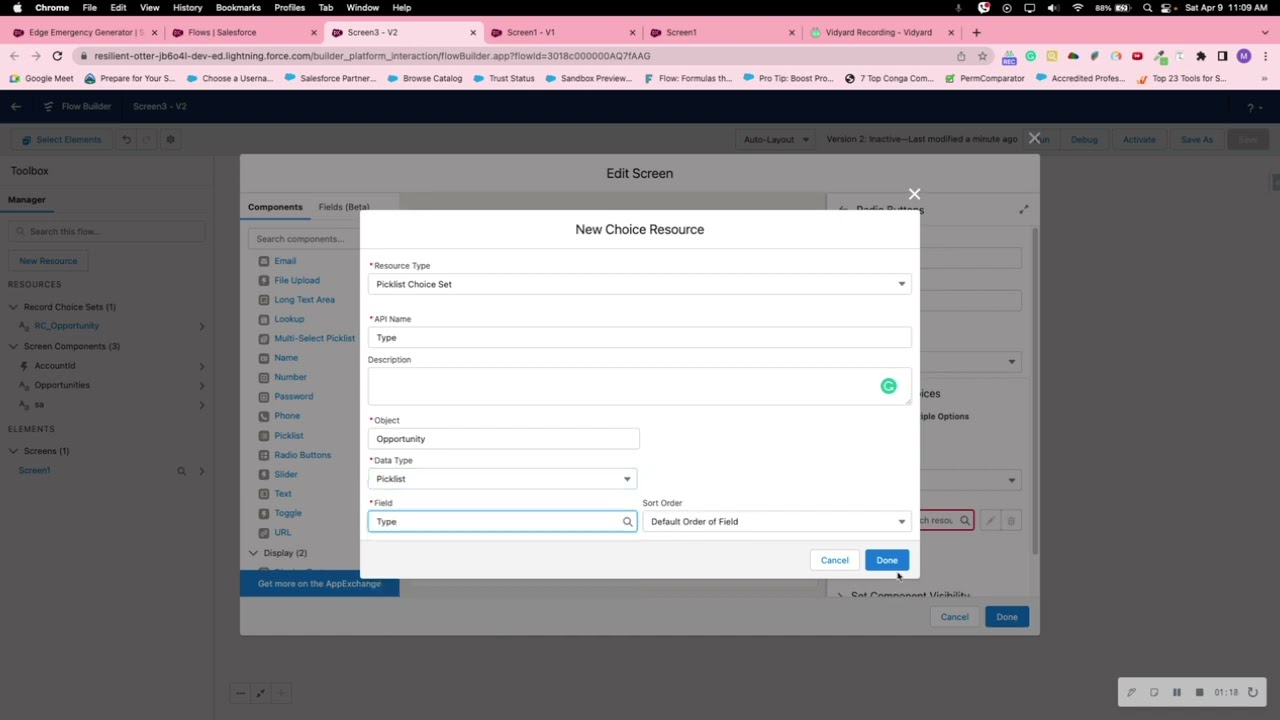Click the Debug button
Image resolution: width=1280 pixels, height=720 pixels.
pos(1084,139)
